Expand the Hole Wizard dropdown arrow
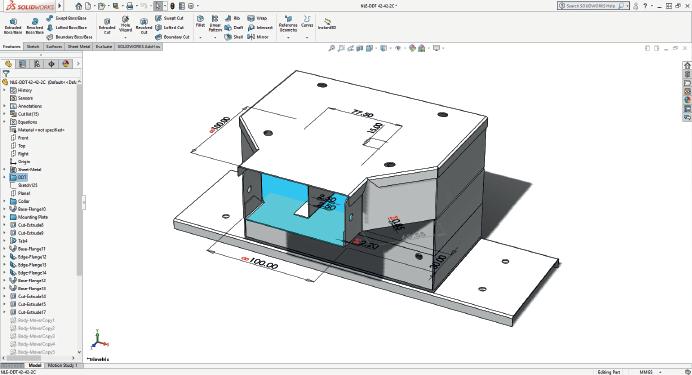This screenshot has height=375, width=692. pyautogui.click(x=125, y=38)
